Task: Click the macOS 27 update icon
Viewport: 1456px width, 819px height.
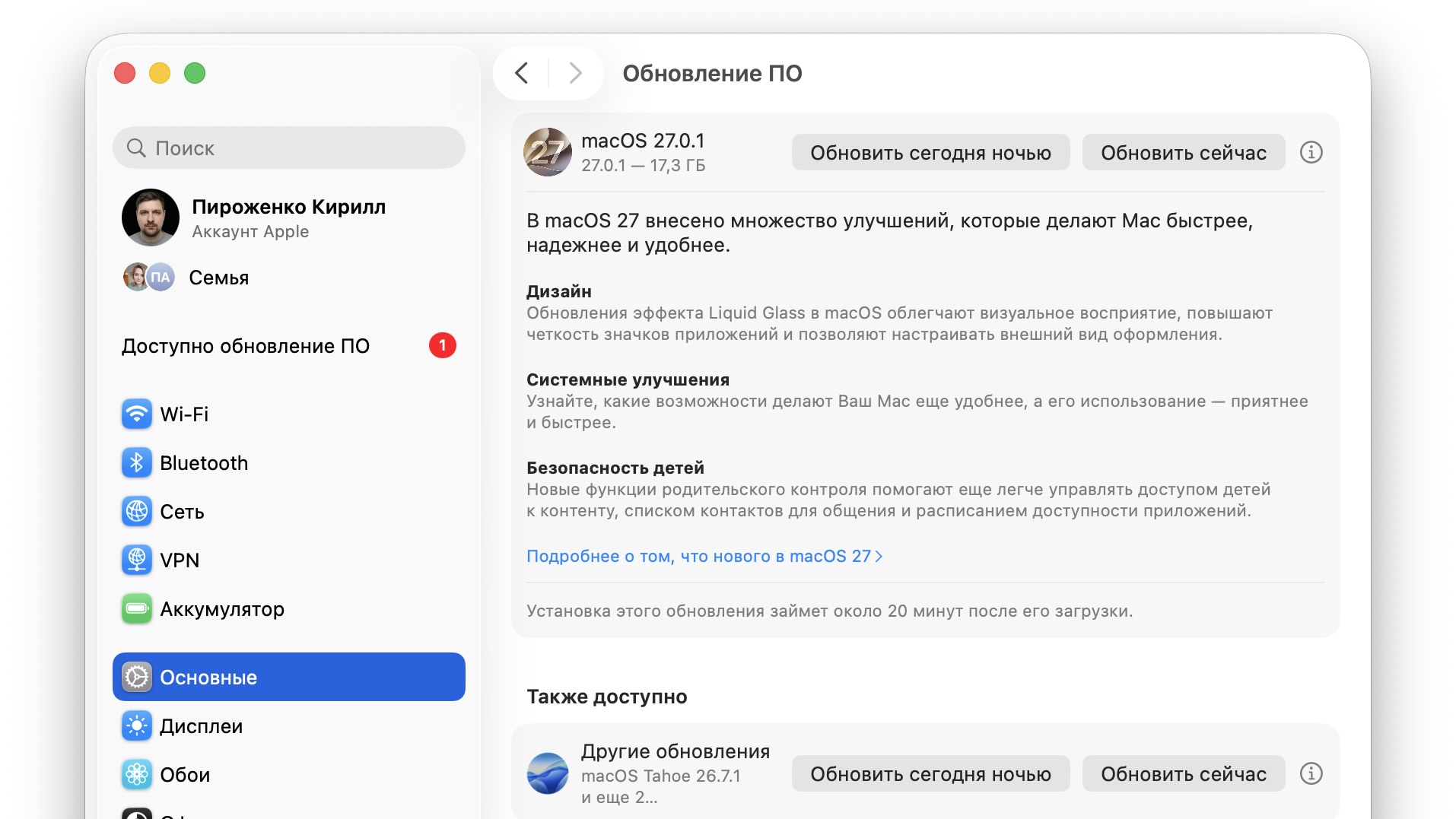Action: pos(548,152)
